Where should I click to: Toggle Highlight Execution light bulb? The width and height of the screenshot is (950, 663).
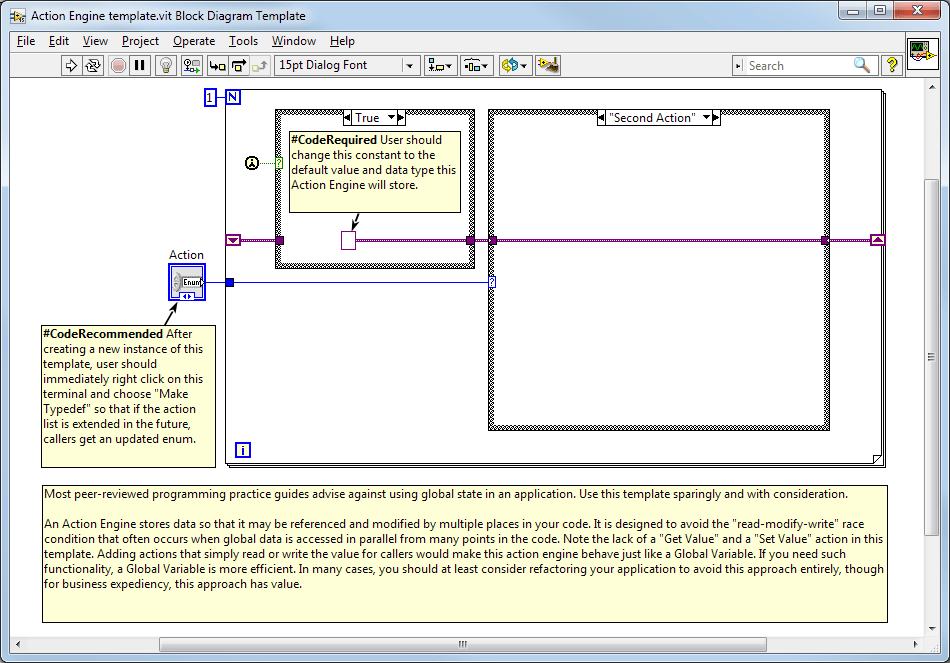(x=165, y=65)
